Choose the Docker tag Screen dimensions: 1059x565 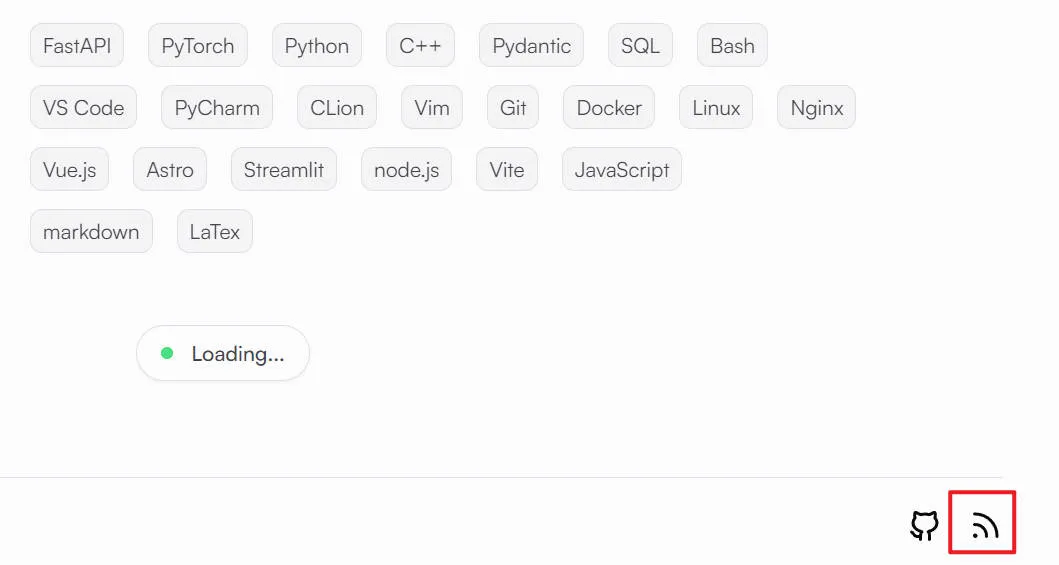[609, 107]
